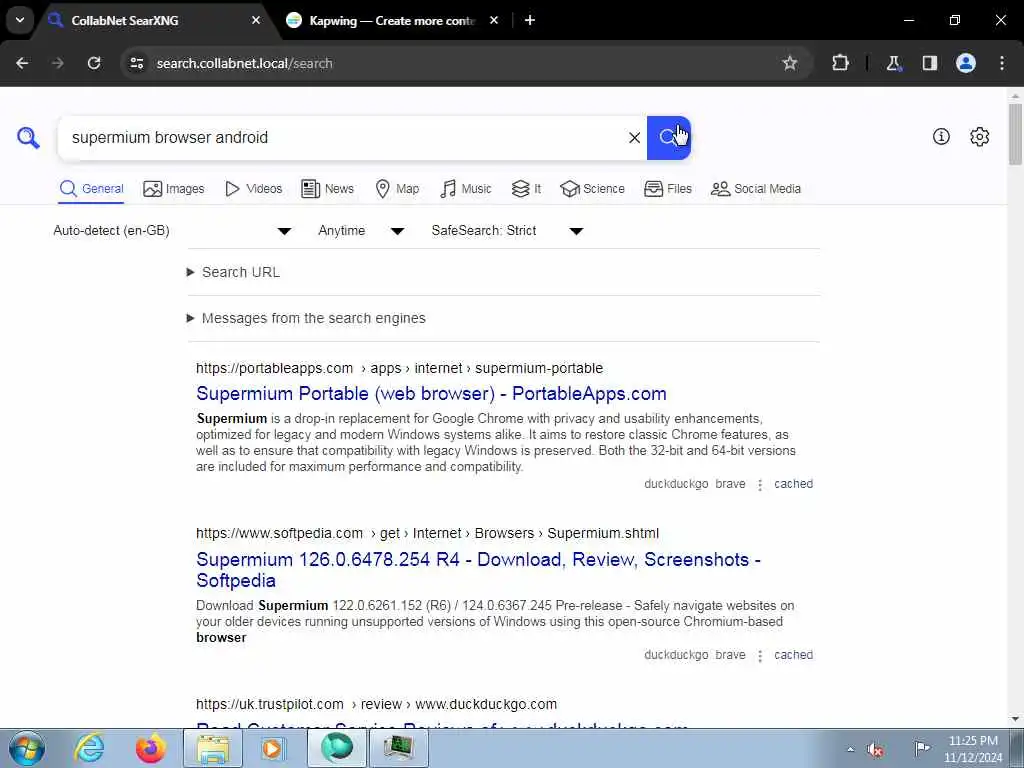Close the CollabNet SearXNG tab
This screenshot has width=1024, height=768.
[x=256, y=20]
